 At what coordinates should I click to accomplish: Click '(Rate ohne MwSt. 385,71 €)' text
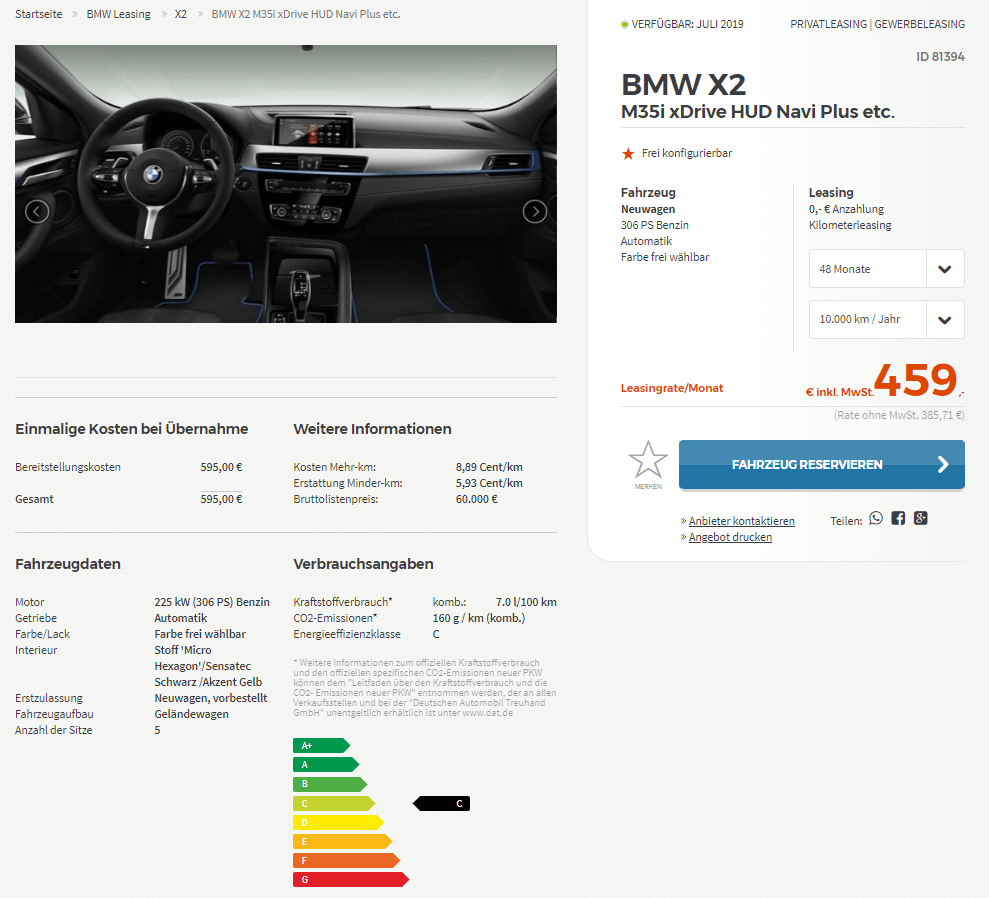pos(899,415)
